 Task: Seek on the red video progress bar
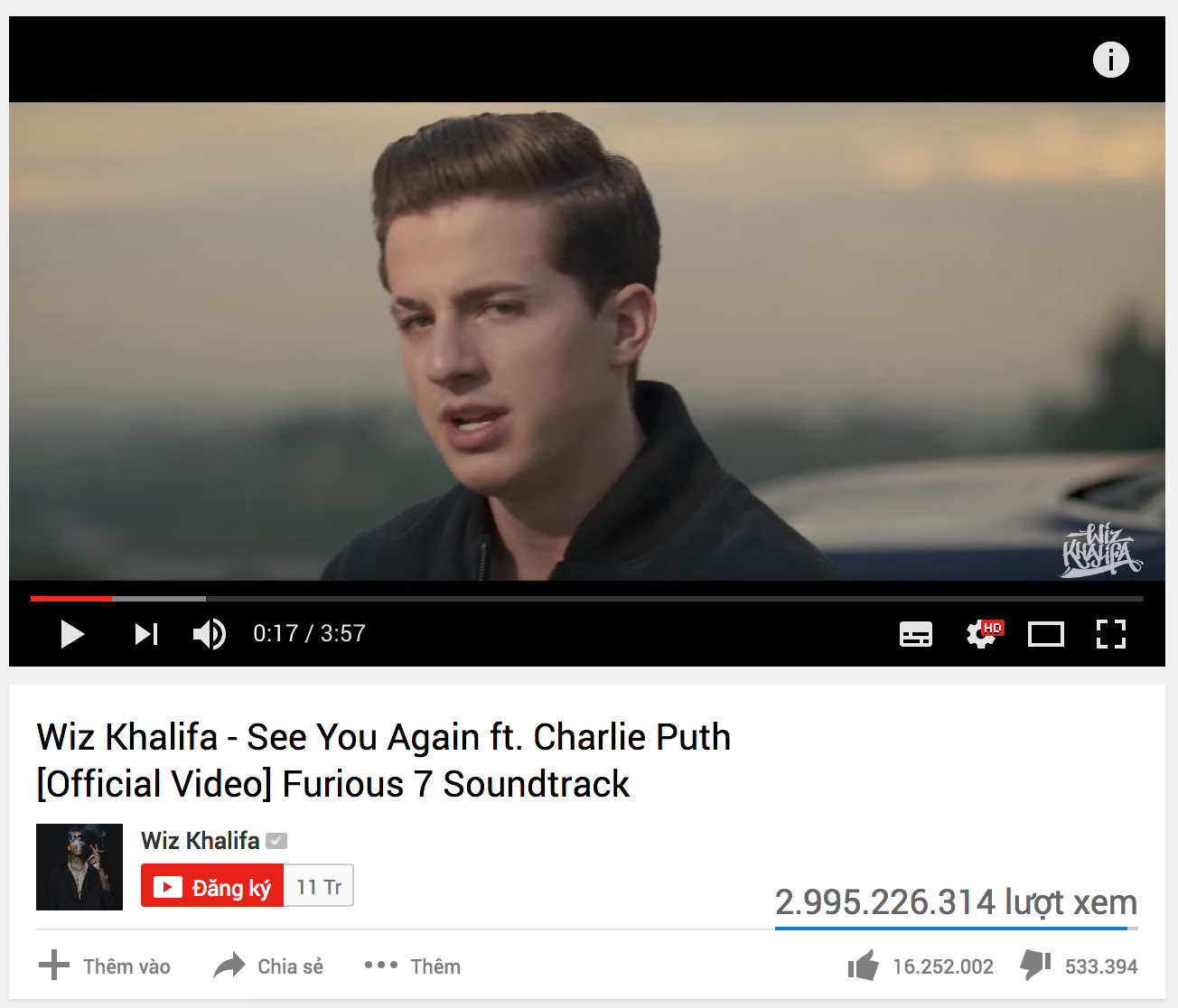[587, 598]
